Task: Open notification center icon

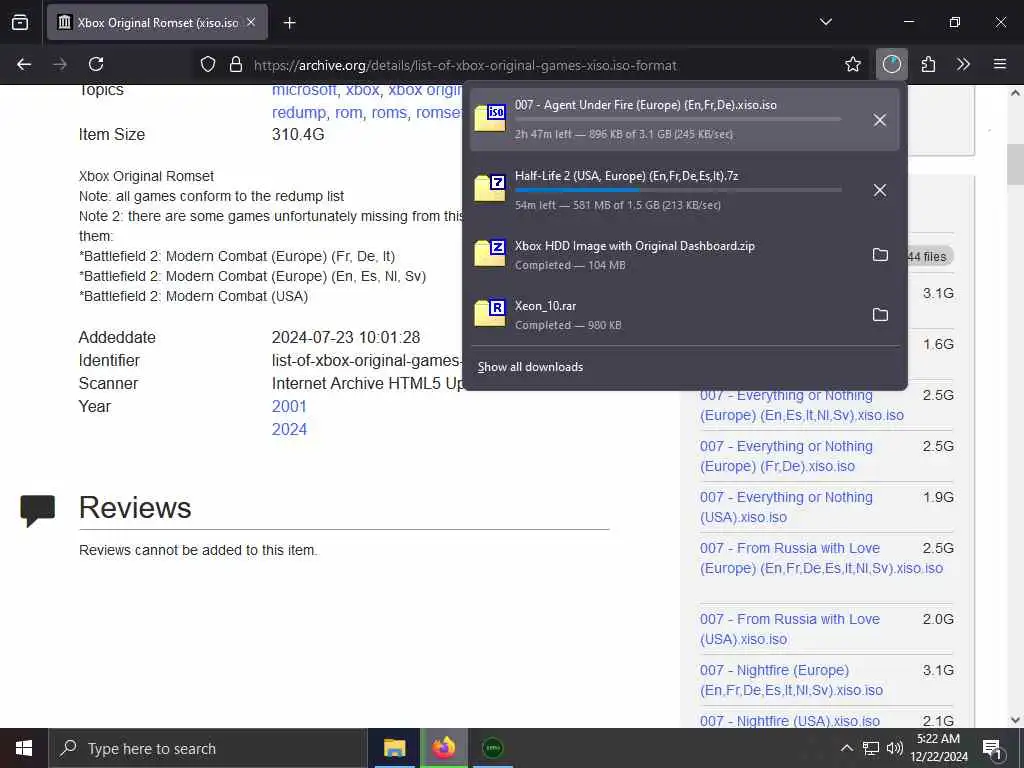Action: click(x=992, y=748)
